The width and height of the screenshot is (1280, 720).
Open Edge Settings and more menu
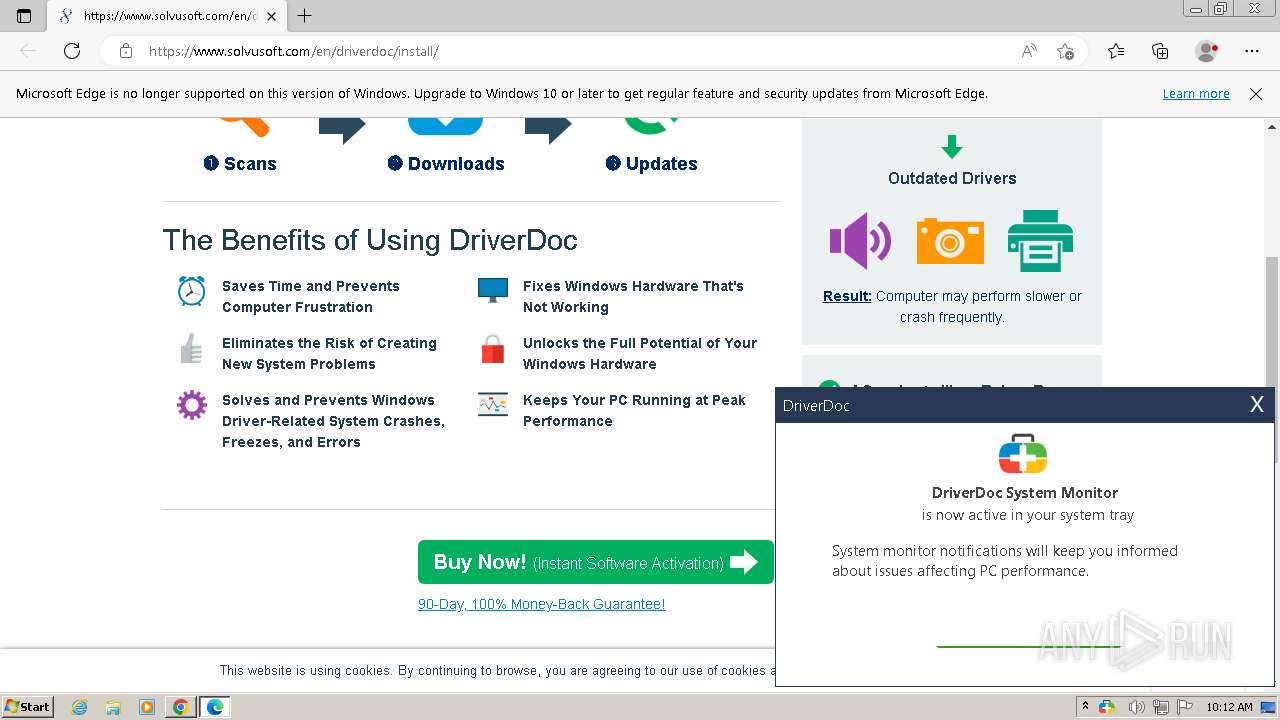click(1252, 51)
